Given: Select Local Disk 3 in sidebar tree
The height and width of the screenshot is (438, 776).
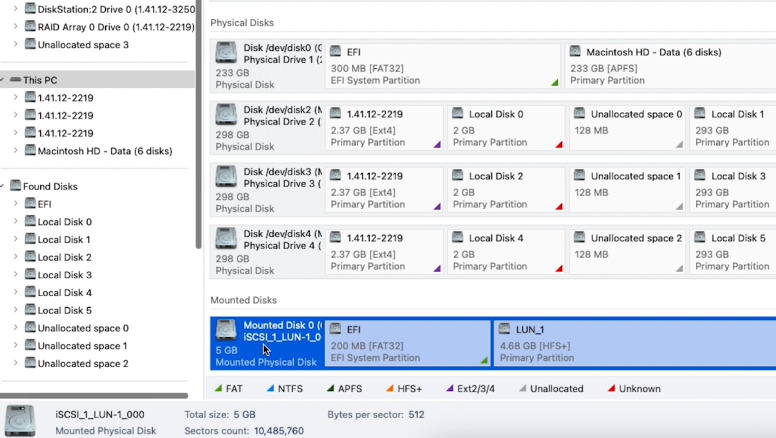Looking at the screenshot, I should click(x=64, y=275).
